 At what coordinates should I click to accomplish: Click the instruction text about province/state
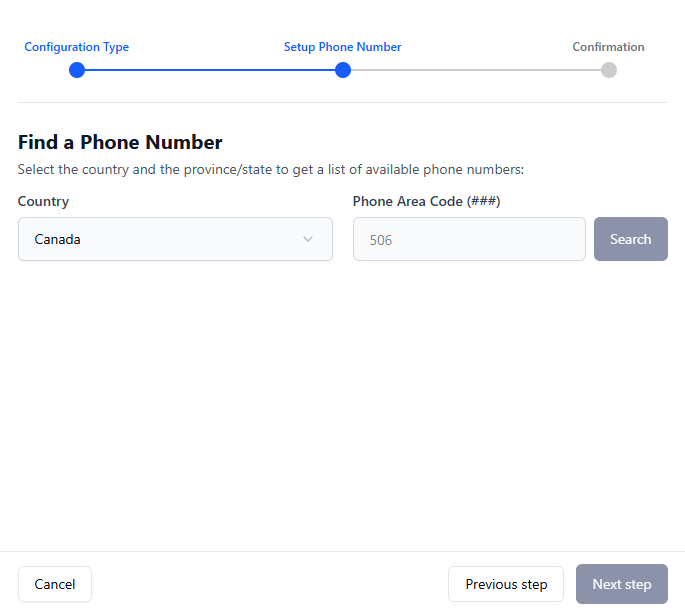click(270, 169)
